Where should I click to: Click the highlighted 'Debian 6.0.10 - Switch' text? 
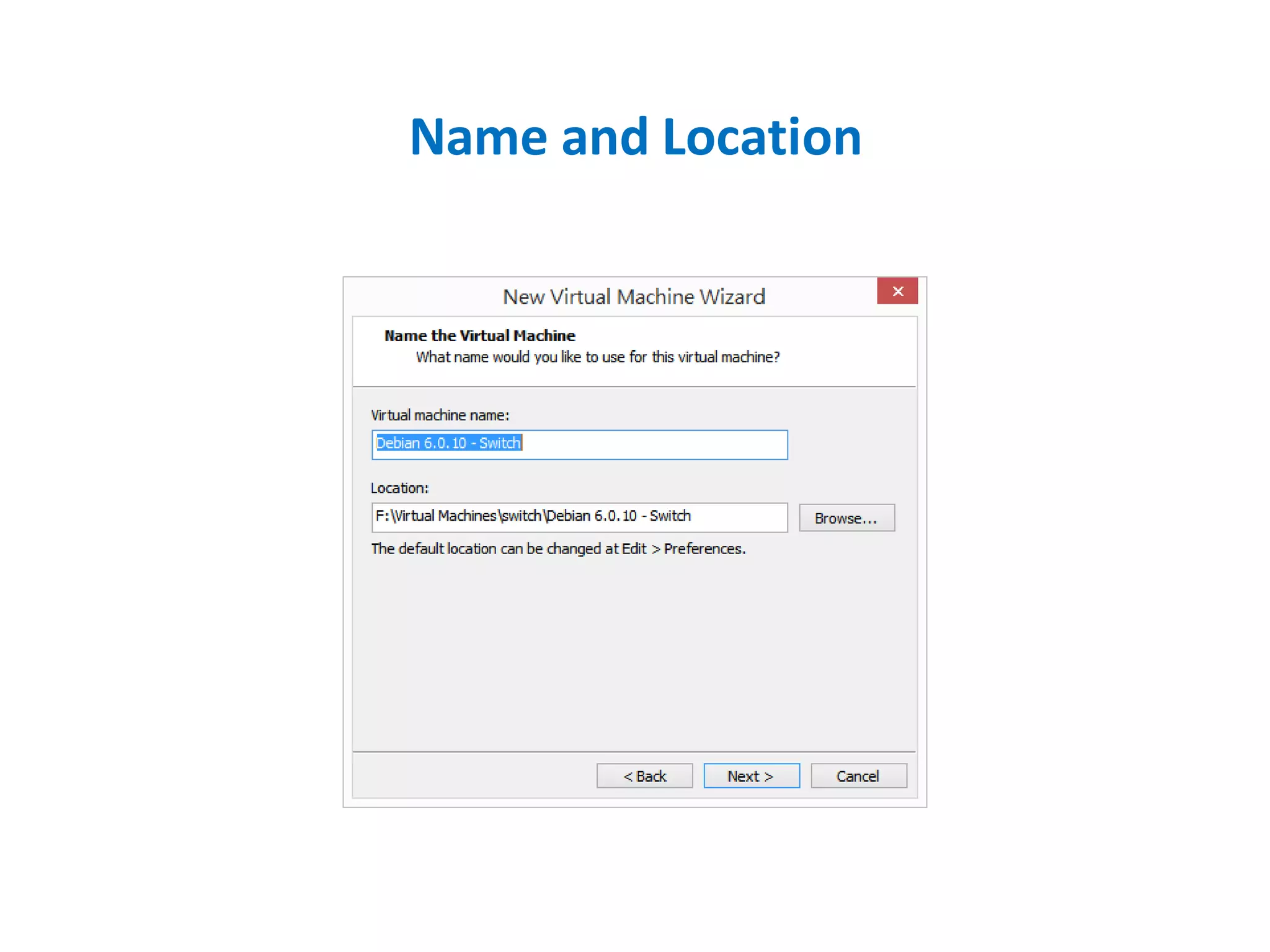(x=448, y=443)
